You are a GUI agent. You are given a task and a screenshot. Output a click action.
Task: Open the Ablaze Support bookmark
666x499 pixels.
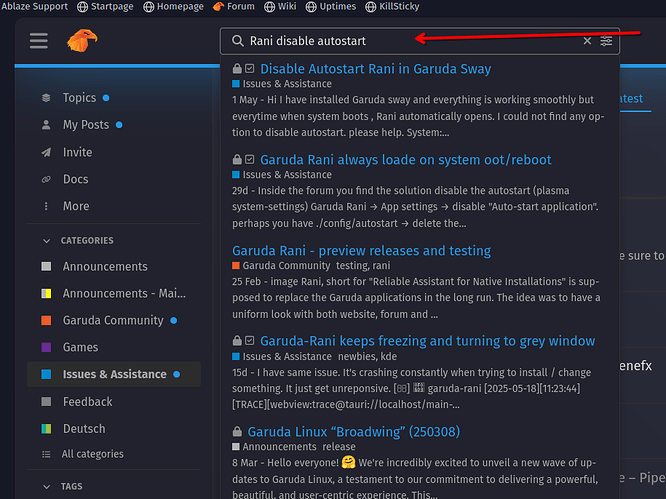34,6
